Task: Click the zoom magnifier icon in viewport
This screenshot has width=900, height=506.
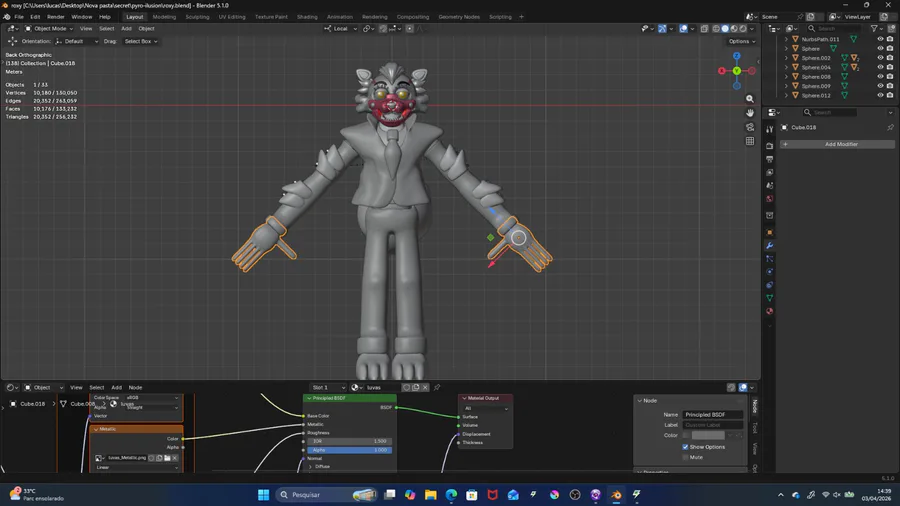Action: tap(750, 99)
